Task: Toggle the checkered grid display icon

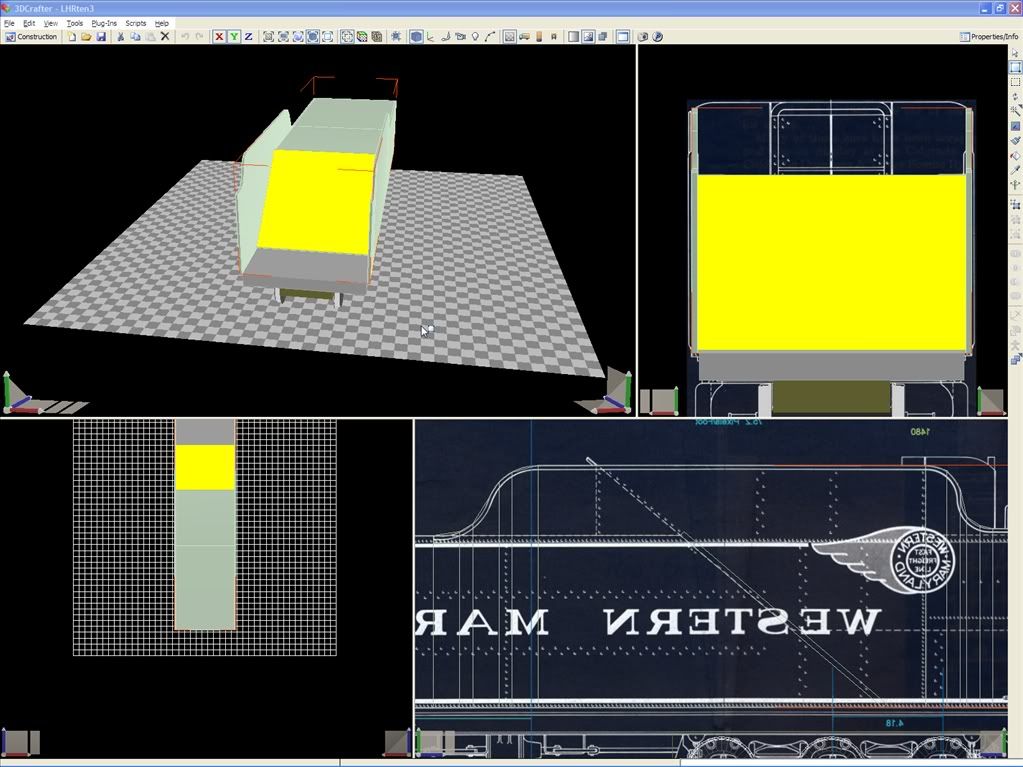Action: 510,37
